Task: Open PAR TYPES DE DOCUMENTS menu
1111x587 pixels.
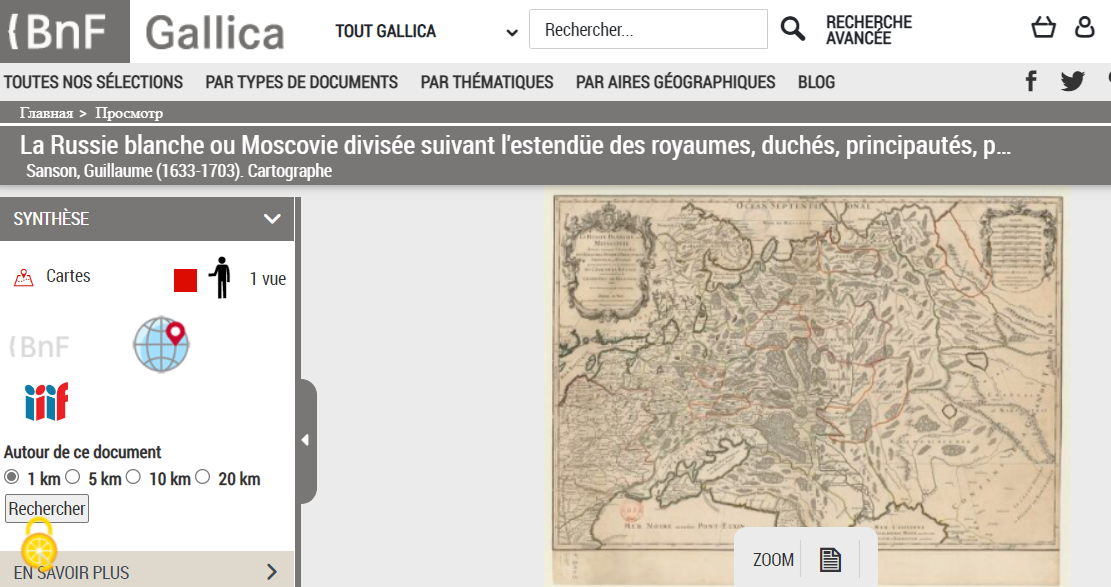Action: point(301,82)
